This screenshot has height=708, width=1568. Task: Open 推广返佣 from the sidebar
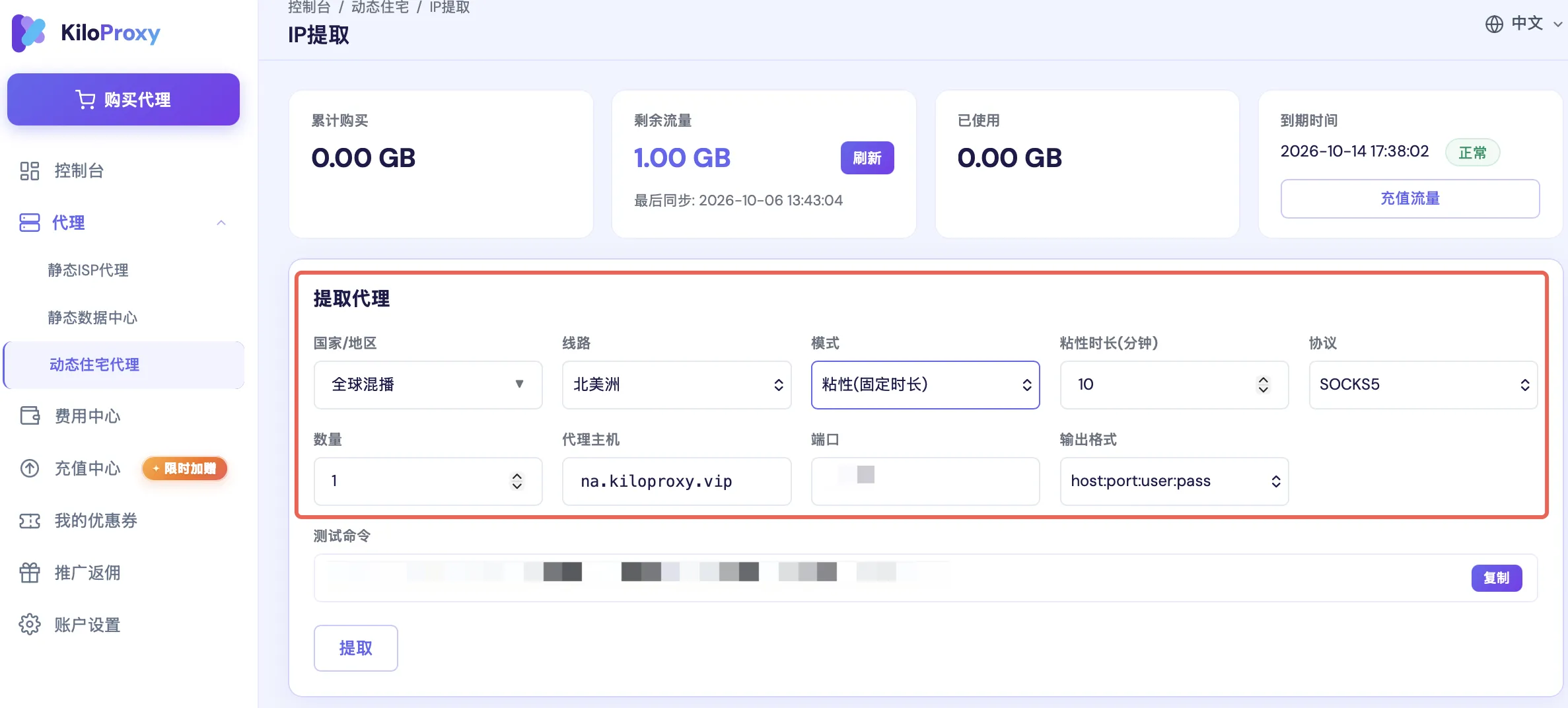coord(87,573)
